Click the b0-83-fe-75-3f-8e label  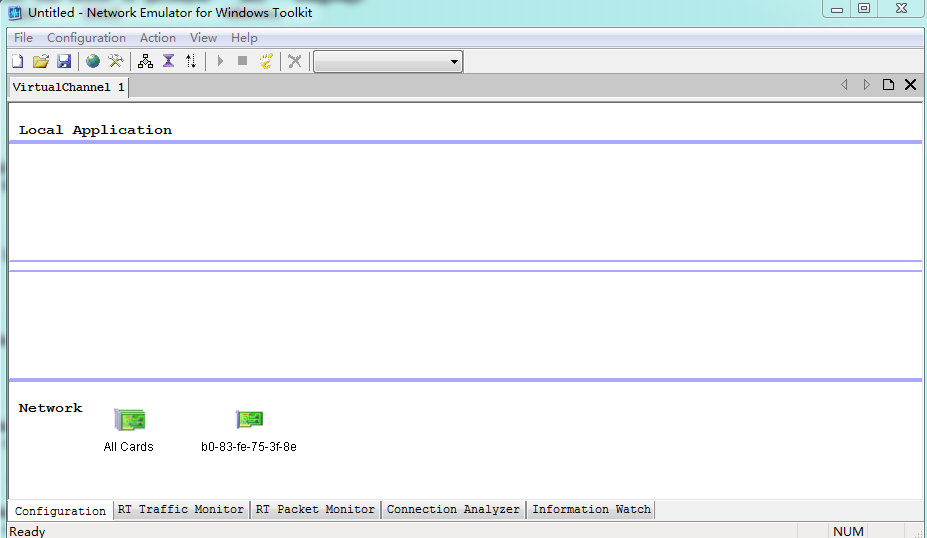click(x=249, y=447)
